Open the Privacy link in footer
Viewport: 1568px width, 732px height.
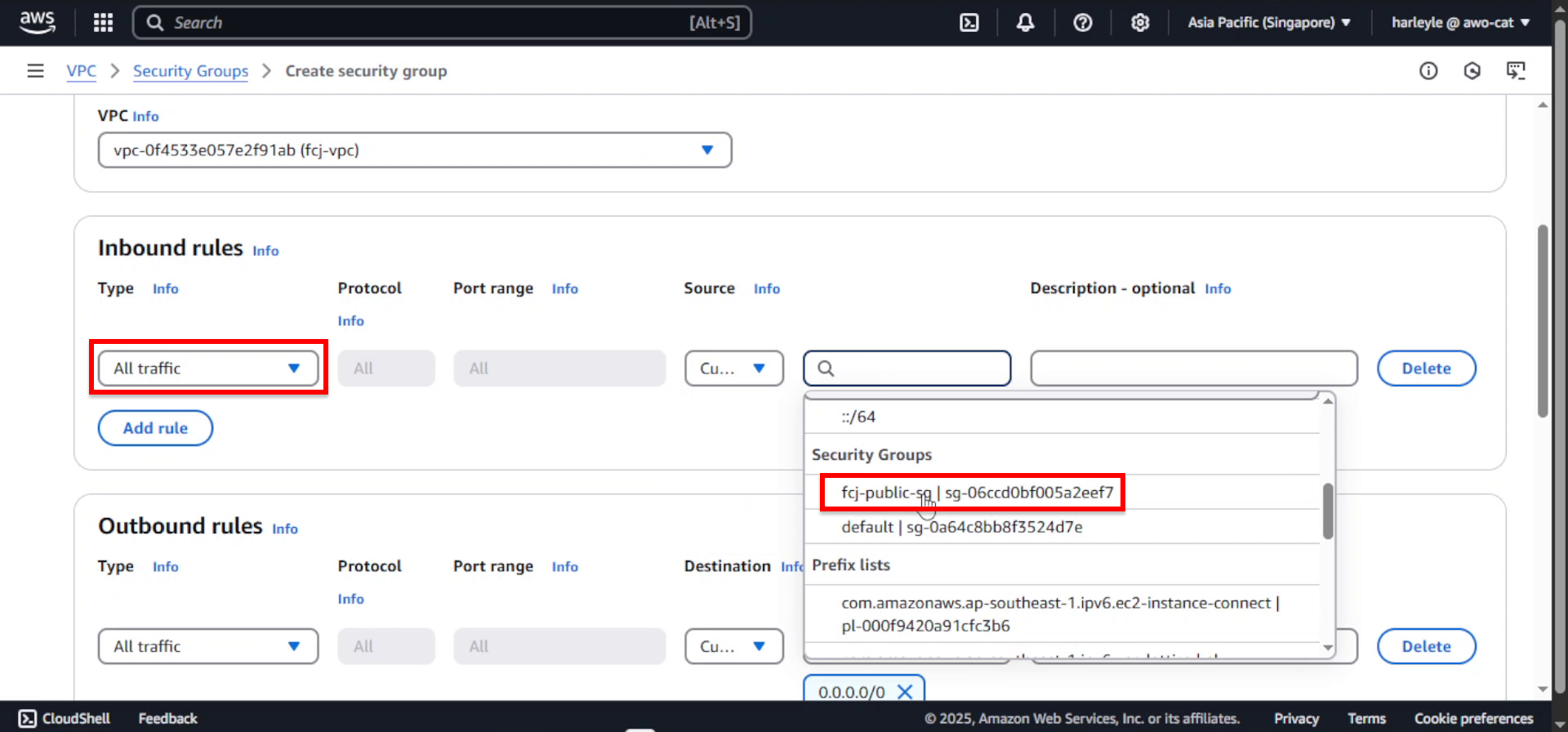click(1296, 718)
